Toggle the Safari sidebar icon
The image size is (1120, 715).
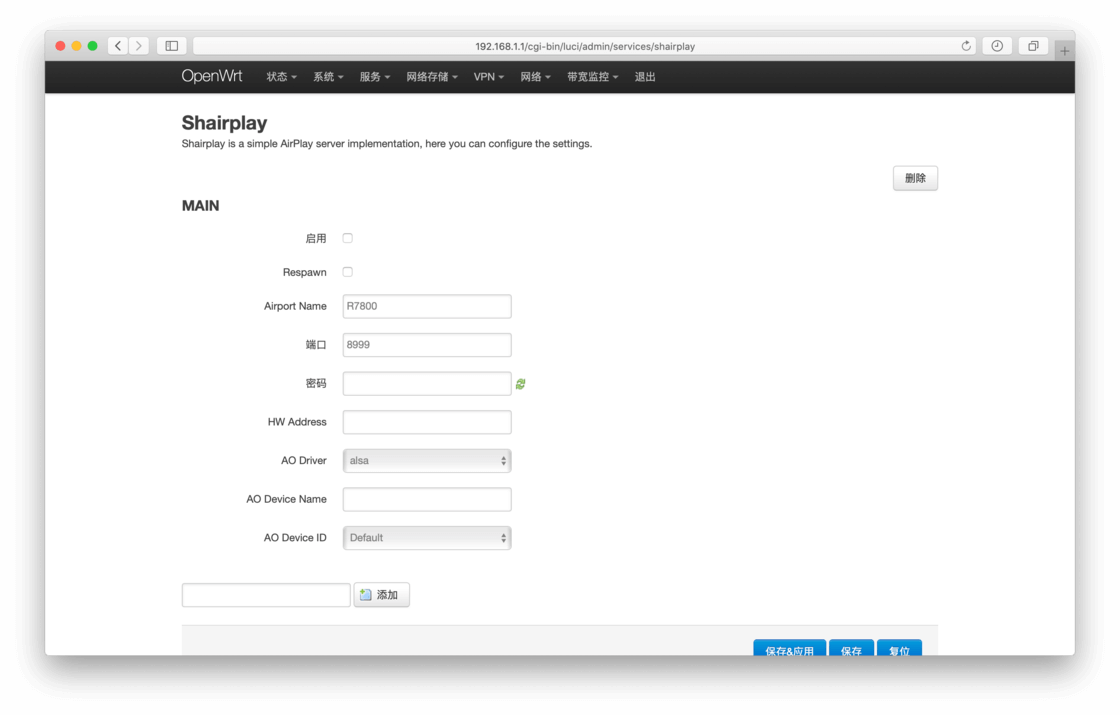172,46
